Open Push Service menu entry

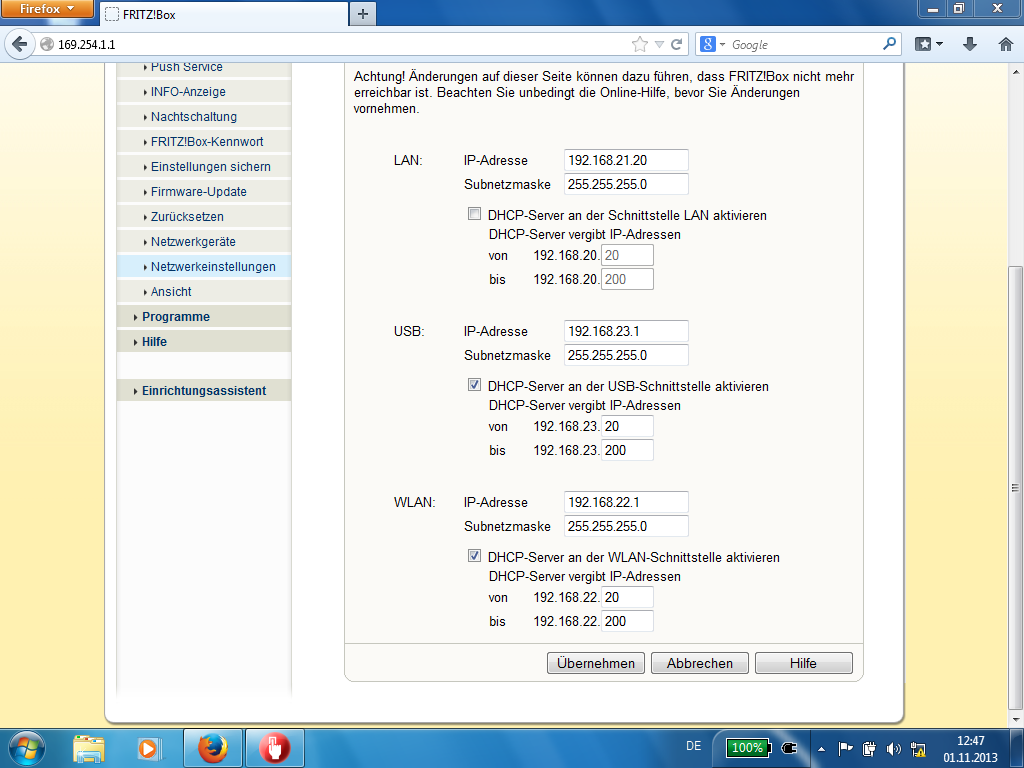[x=204, y=67]
